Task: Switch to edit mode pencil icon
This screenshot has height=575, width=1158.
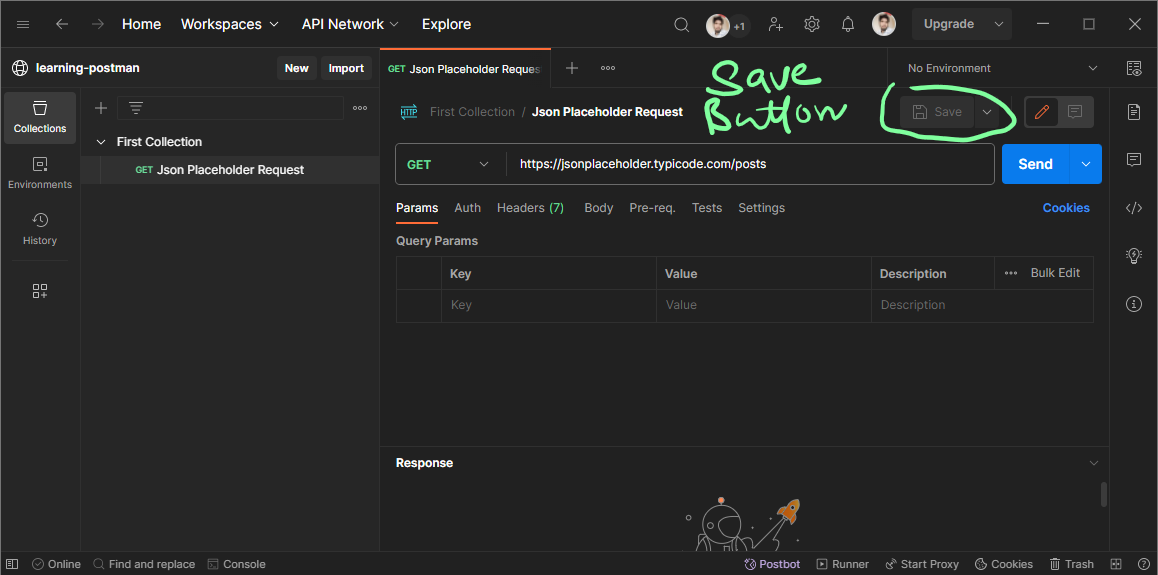Action: [x=1042, y=112]
